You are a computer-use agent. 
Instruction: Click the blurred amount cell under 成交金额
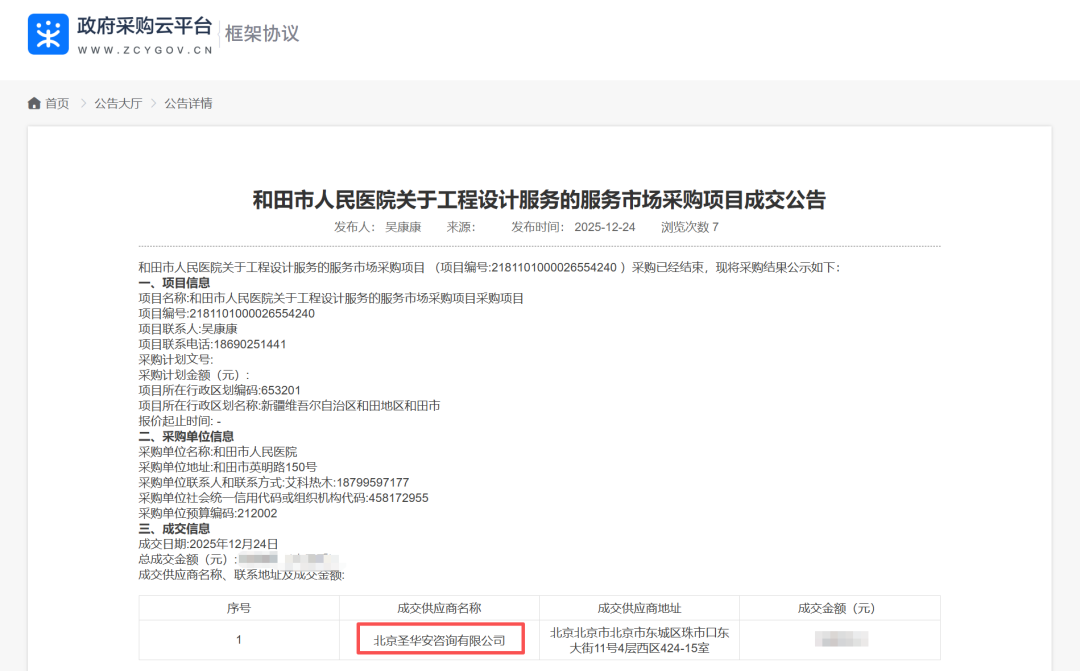(x=839, y=639)
